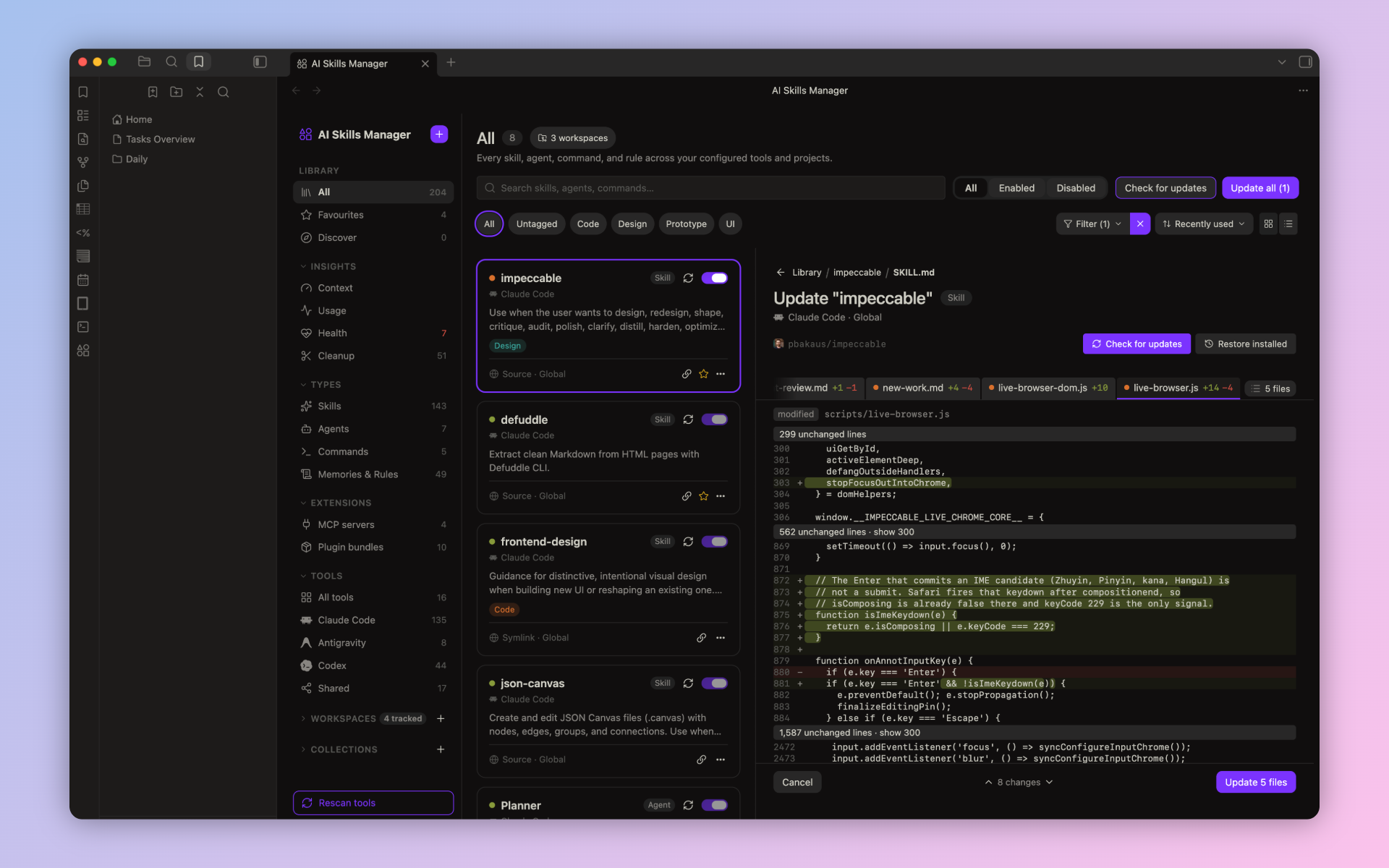Open the 3 workspaces chip
This screenshot has height=868, width=1389.
(572, 138)
